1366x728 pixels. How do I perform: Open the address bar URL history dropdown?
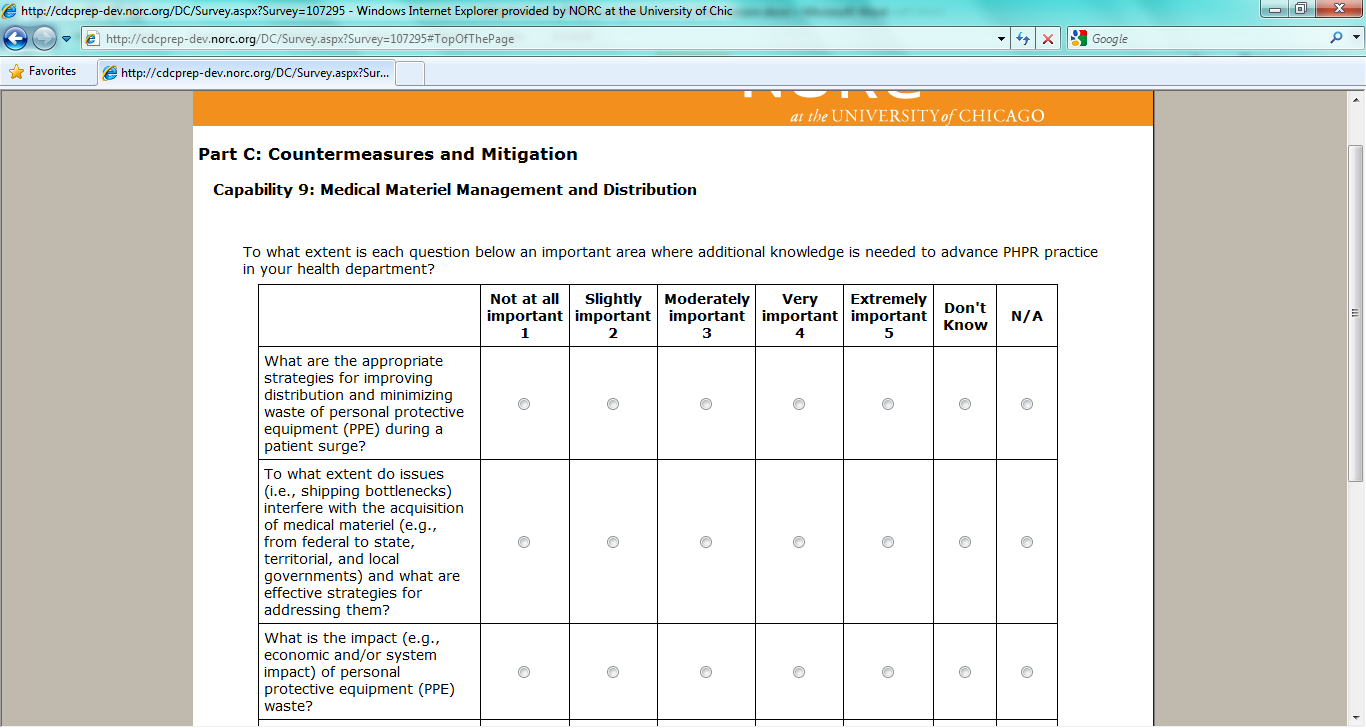coord(1002,39)
